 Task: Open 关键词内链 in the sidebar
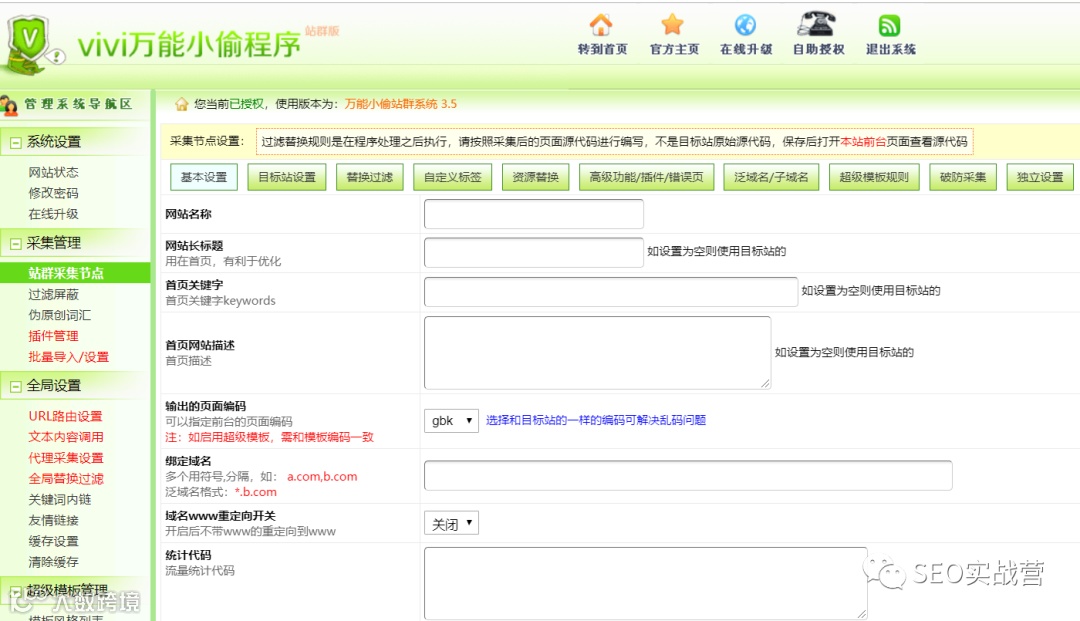(x=59, y=499)
